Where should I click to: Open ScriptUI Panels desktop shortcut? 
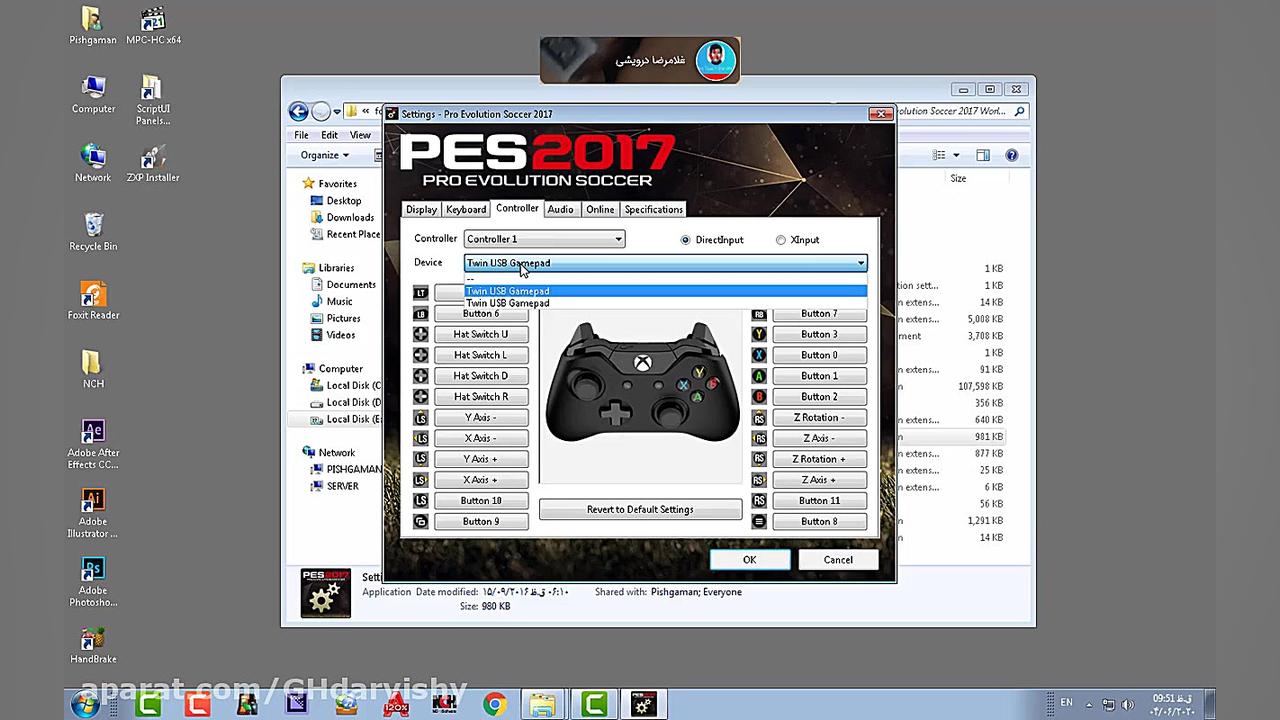tap(153, 100)
